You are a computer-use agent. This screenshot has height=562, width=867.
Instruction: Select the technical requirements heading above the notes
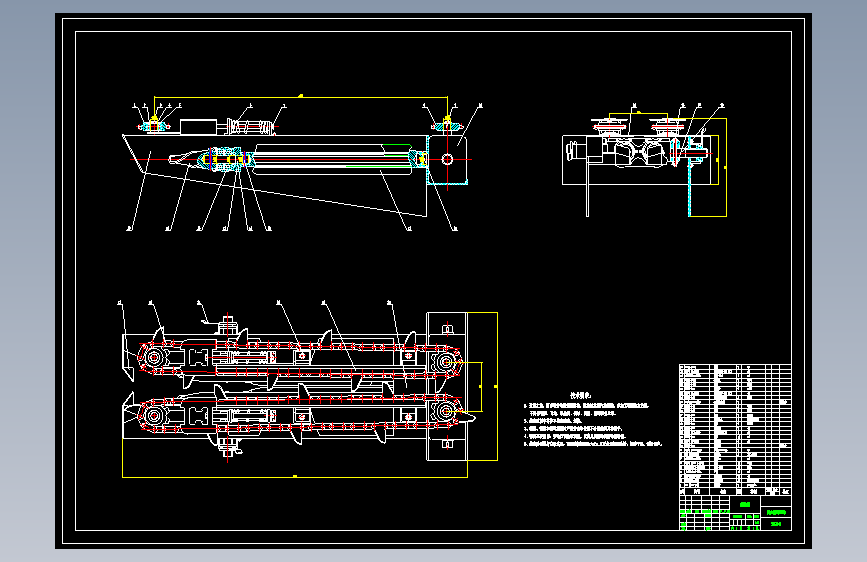pyautogui.click(x=580, y=395)
